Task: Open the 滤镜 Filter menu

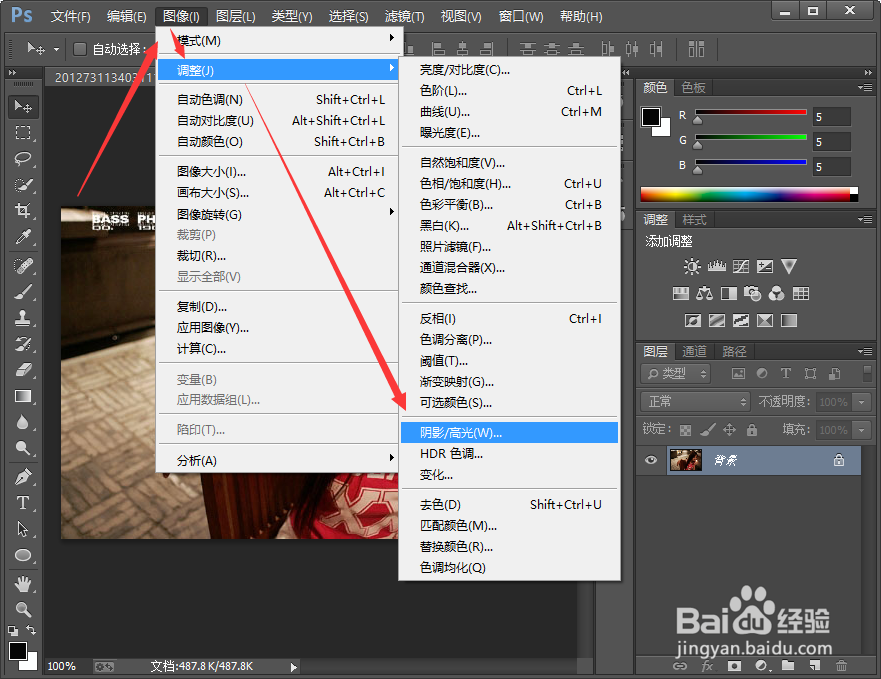Action: (403, 15)
